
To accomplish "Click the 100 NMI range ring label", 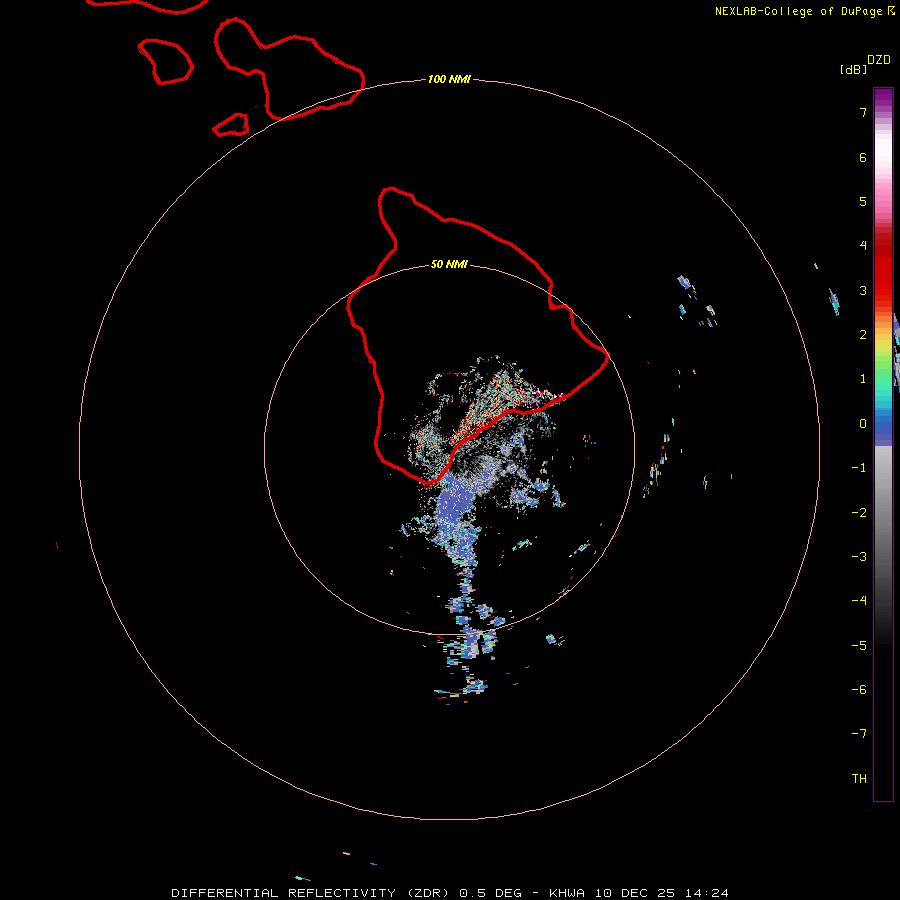I will [449, 79].
